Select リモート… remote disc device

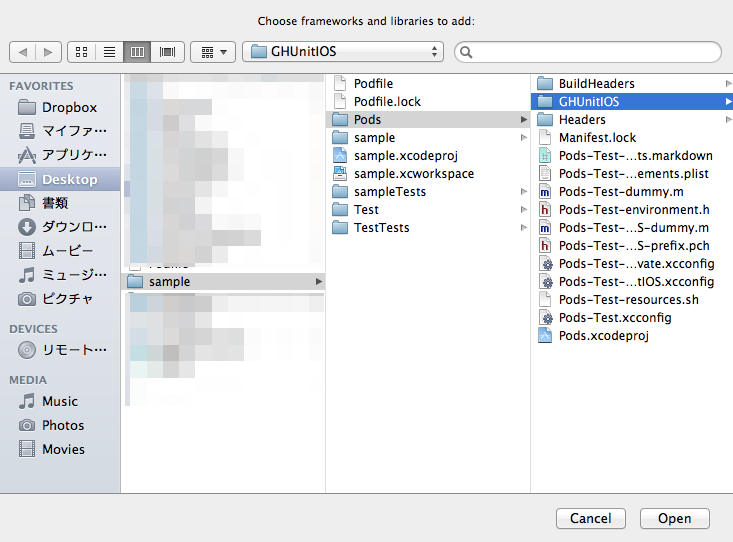click(x=60, y=350)
